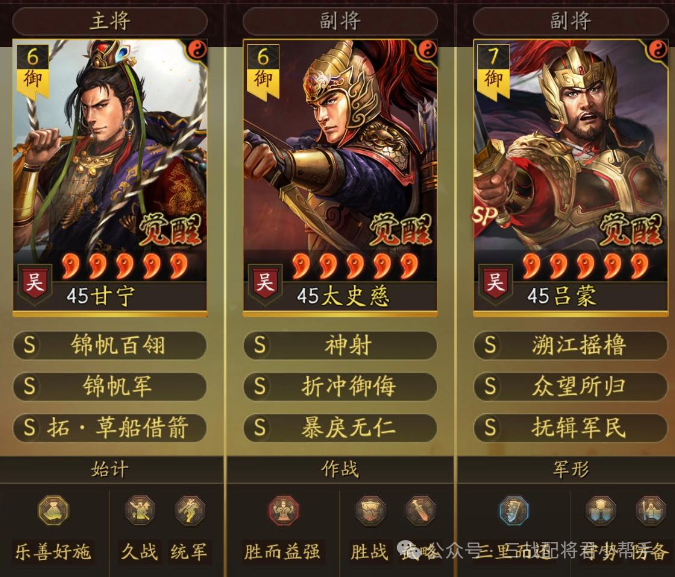
Task: Click the 统军 octagonal icon
Action: [x=190, y=510]
